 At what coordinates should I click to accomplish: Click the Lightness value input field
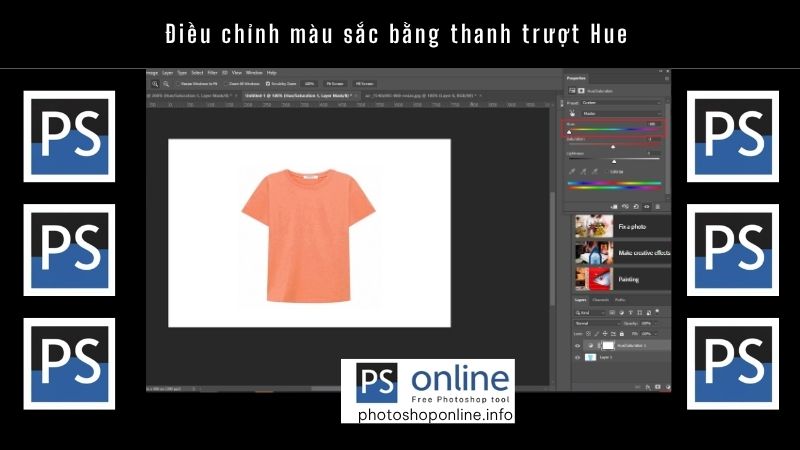click(653, 153)
